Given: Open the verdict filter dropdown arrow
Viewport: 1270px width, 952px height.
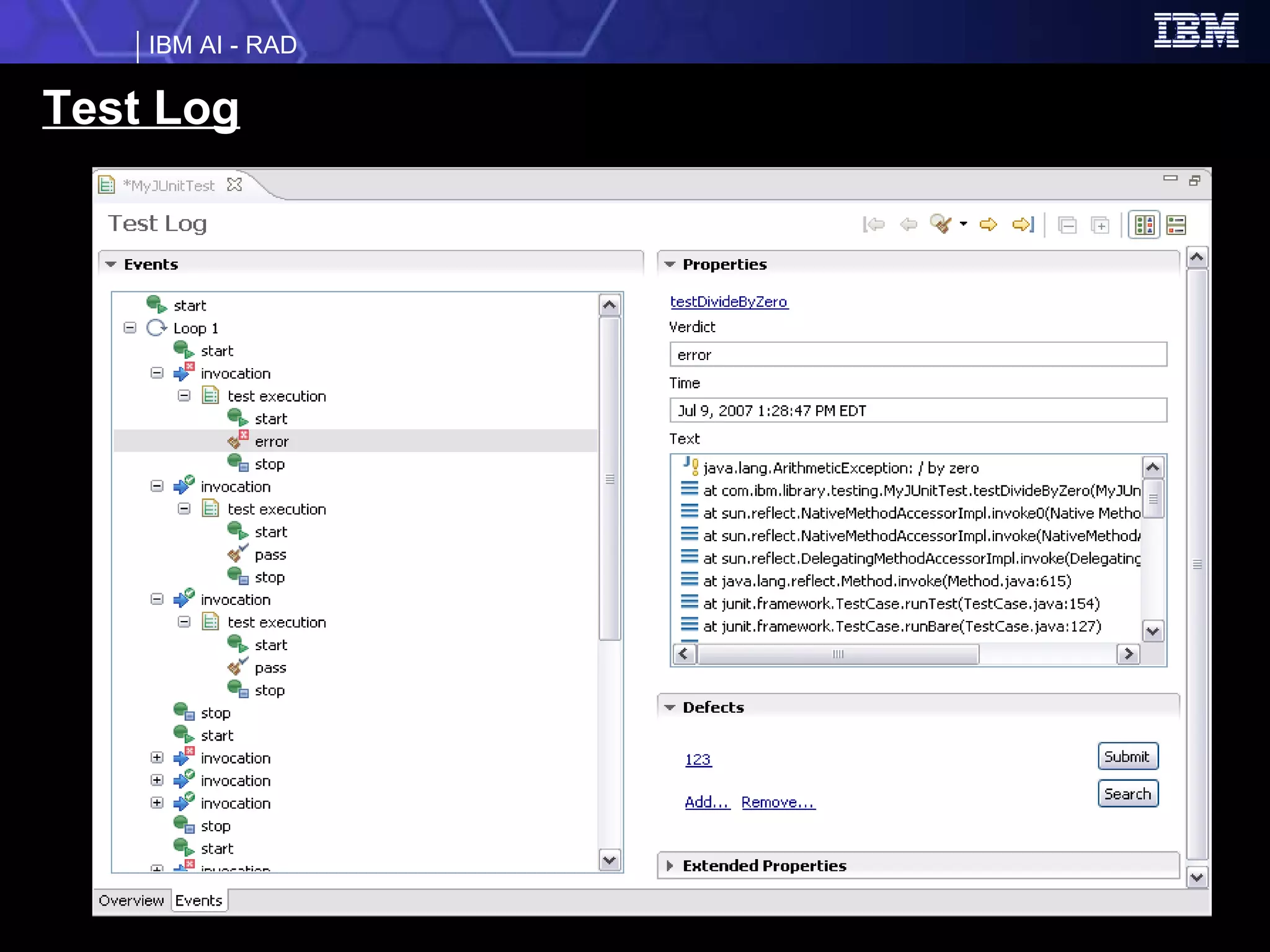Looking at the screenshot, I should tap(963, 224).
